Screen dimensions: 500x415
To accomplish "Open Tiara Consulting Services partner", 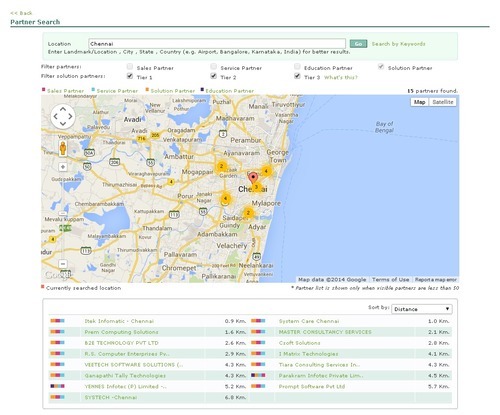I will tap(319, 365).
